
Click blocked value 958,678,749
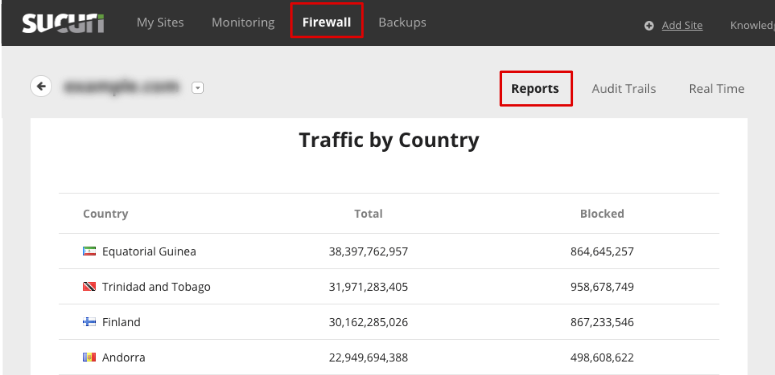tap(602, 287)
